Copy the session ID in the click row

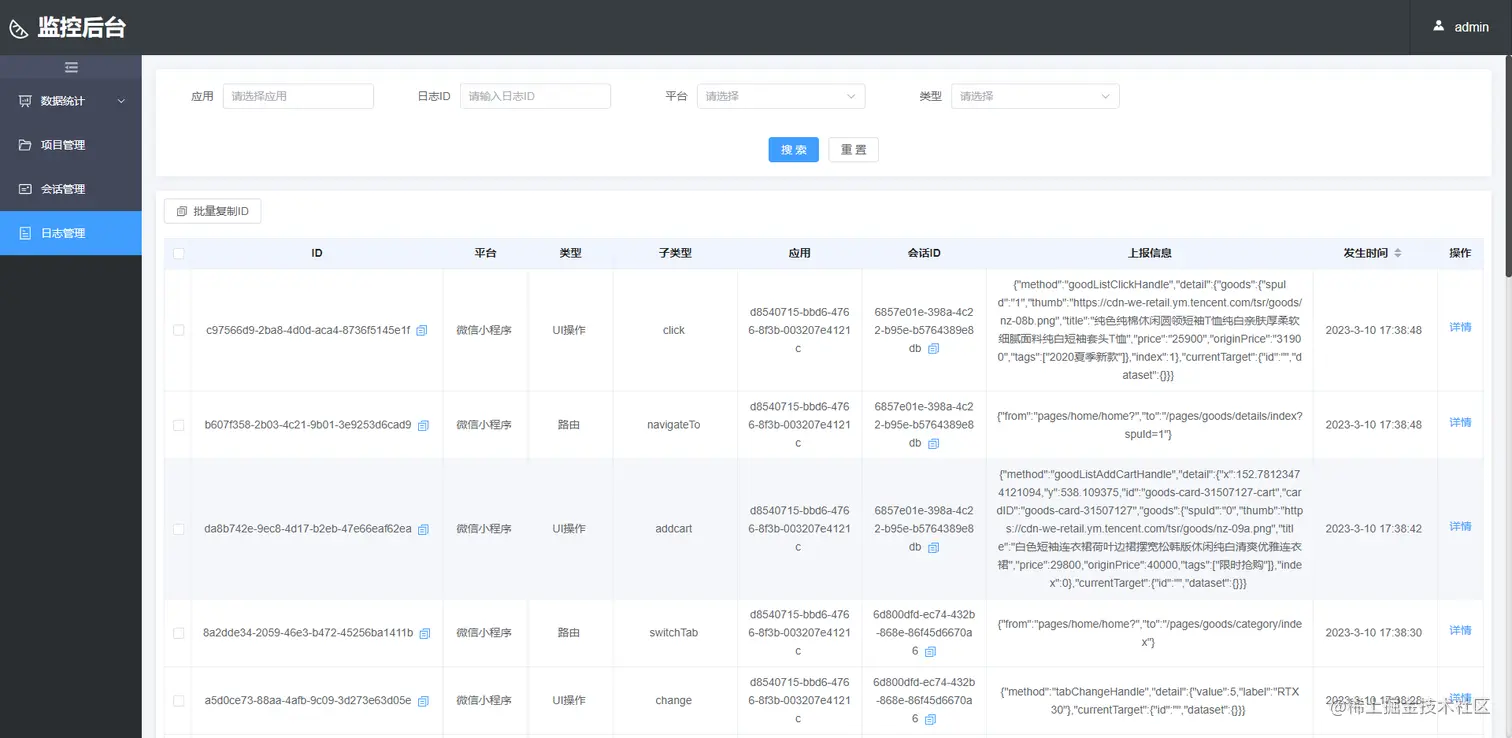click(934, 349)
